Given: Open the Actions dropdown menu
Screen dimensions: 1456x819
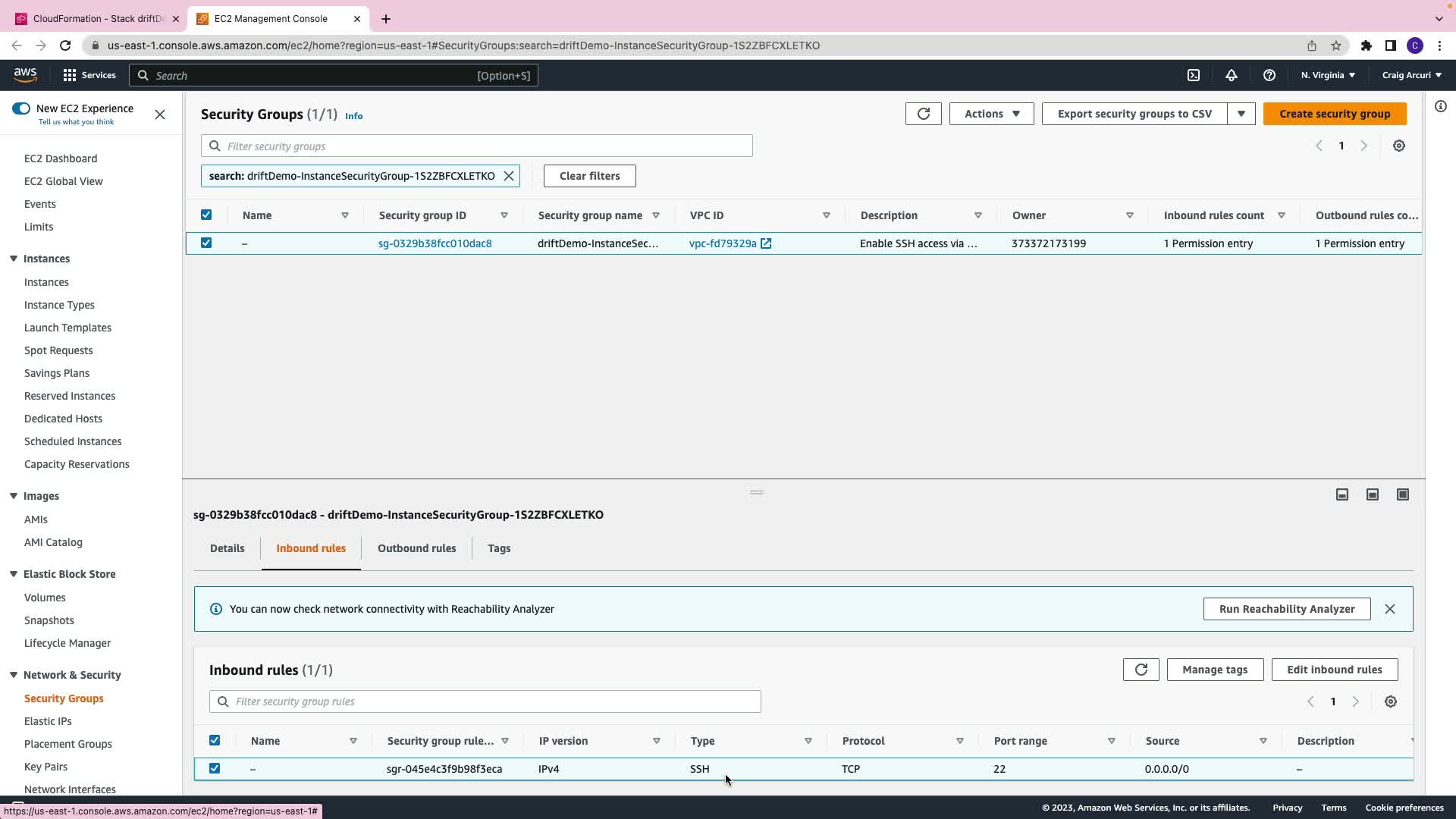Looking at the screenshot, I should [x=991, y=114].
